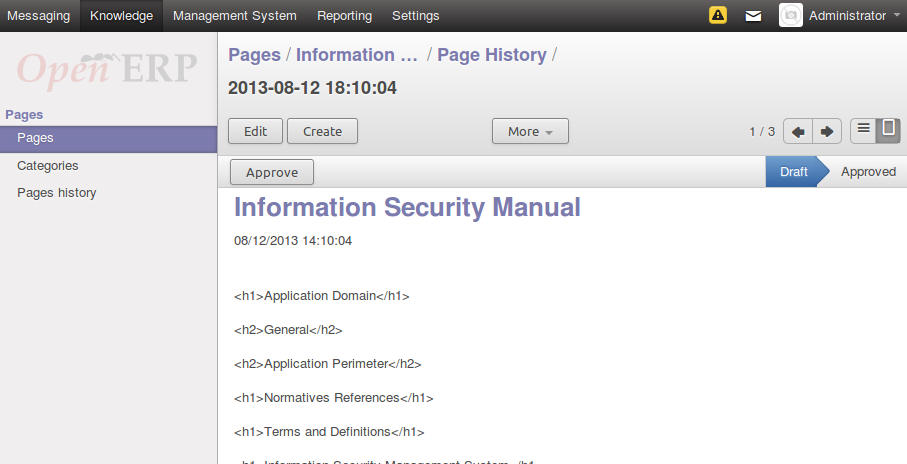
Task: Open the mail envelope inbox icon
Action: coord(753,16)
